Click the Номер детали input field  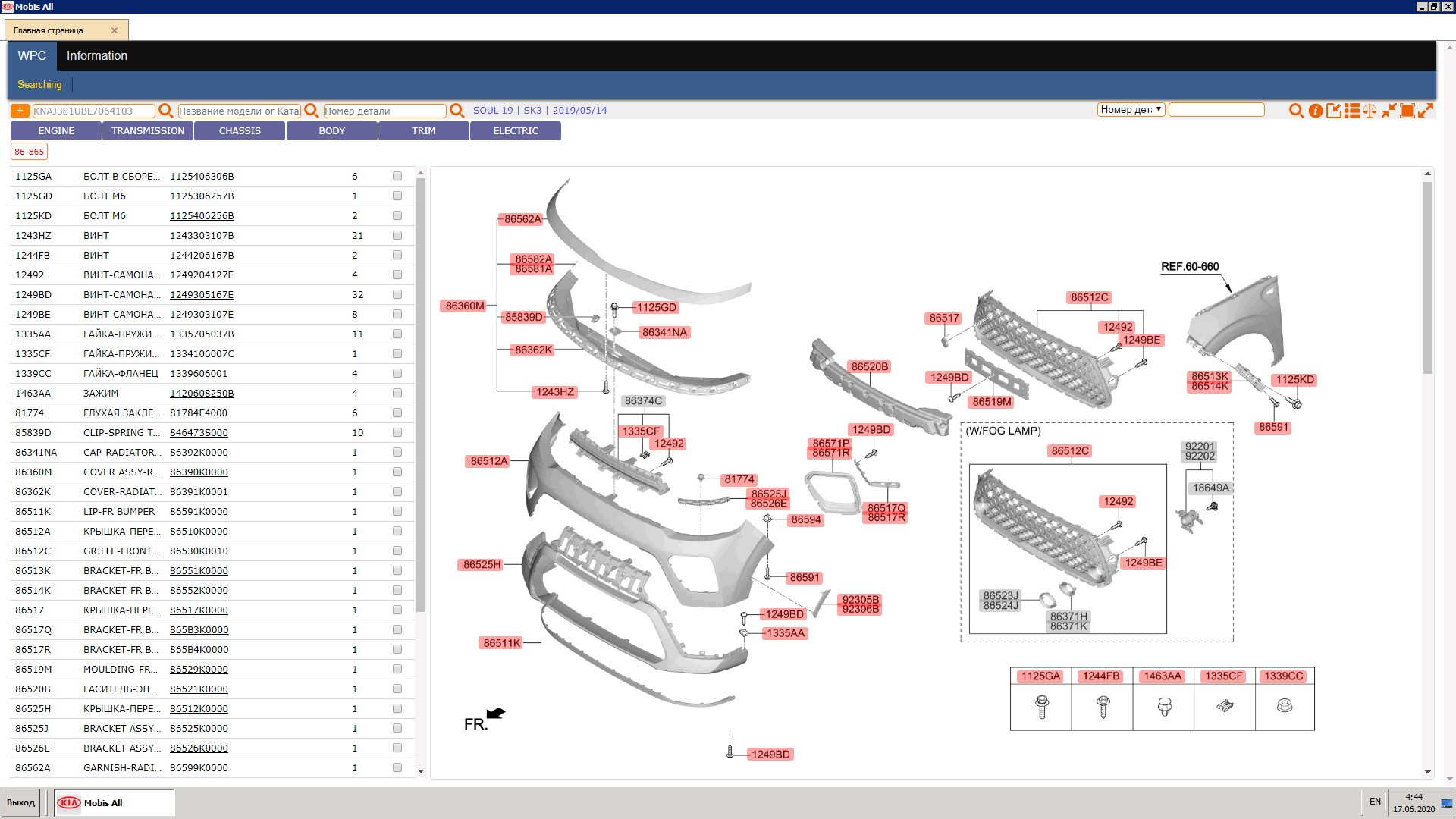(384, 111)
